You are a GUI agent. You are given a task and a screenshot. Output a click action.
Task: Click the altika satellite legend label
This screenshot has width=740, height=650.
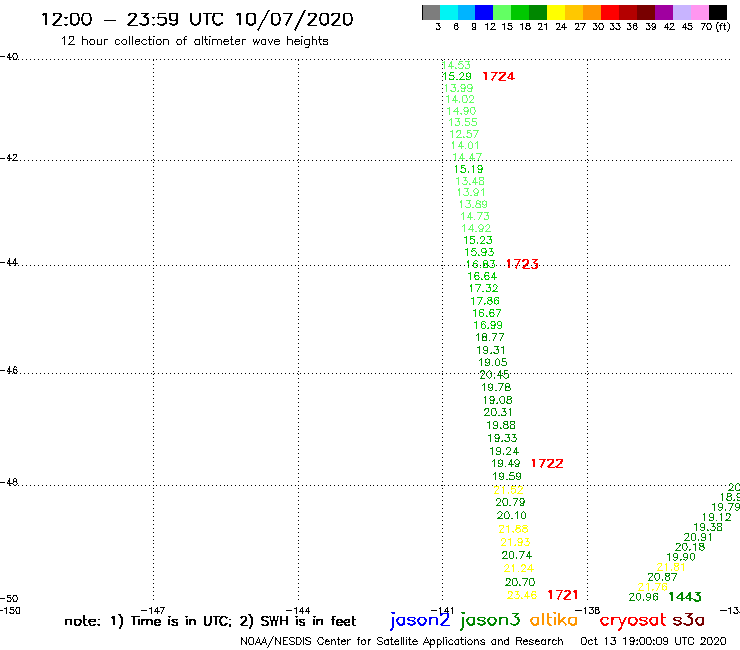554,620
